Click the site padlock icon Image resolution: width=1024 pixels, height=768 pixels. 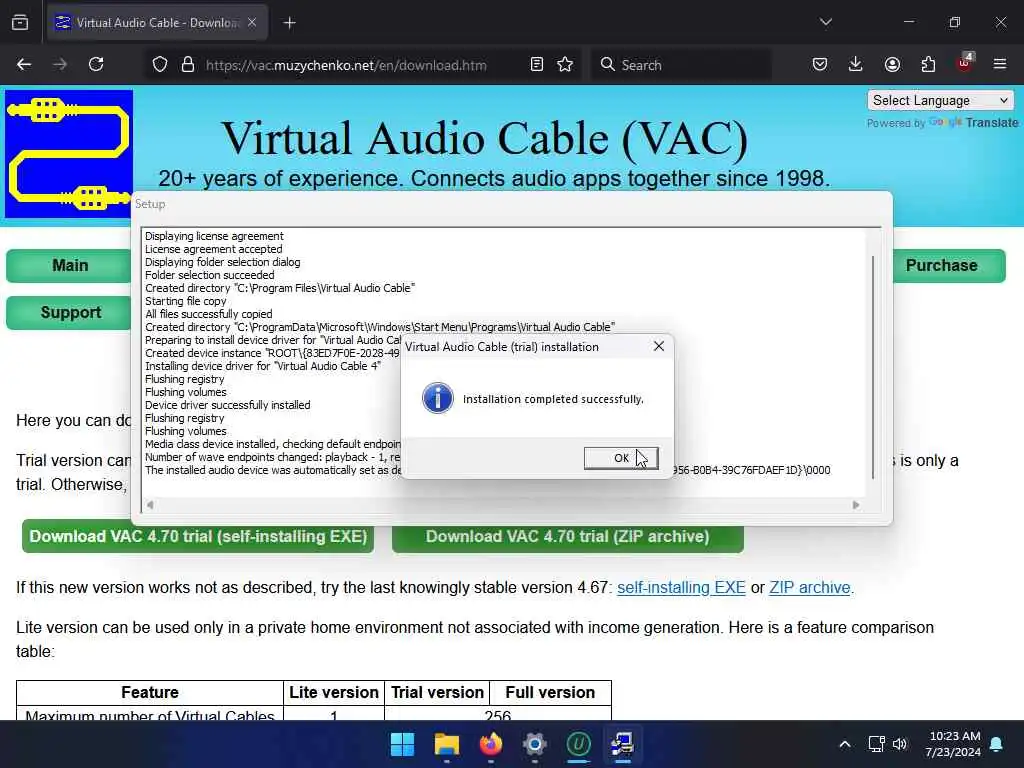click(x=188, y=65)
